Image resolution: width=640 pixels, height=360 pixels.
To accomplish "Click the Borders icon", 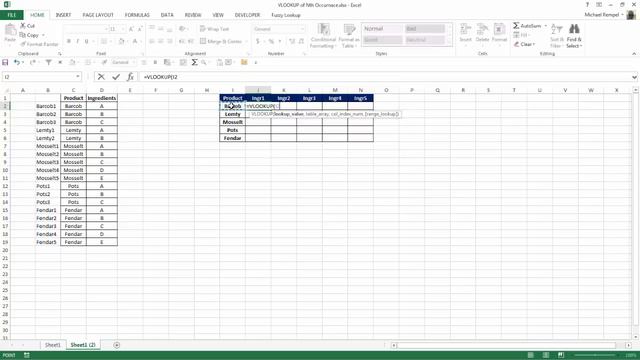I will (x=104, y=41).
